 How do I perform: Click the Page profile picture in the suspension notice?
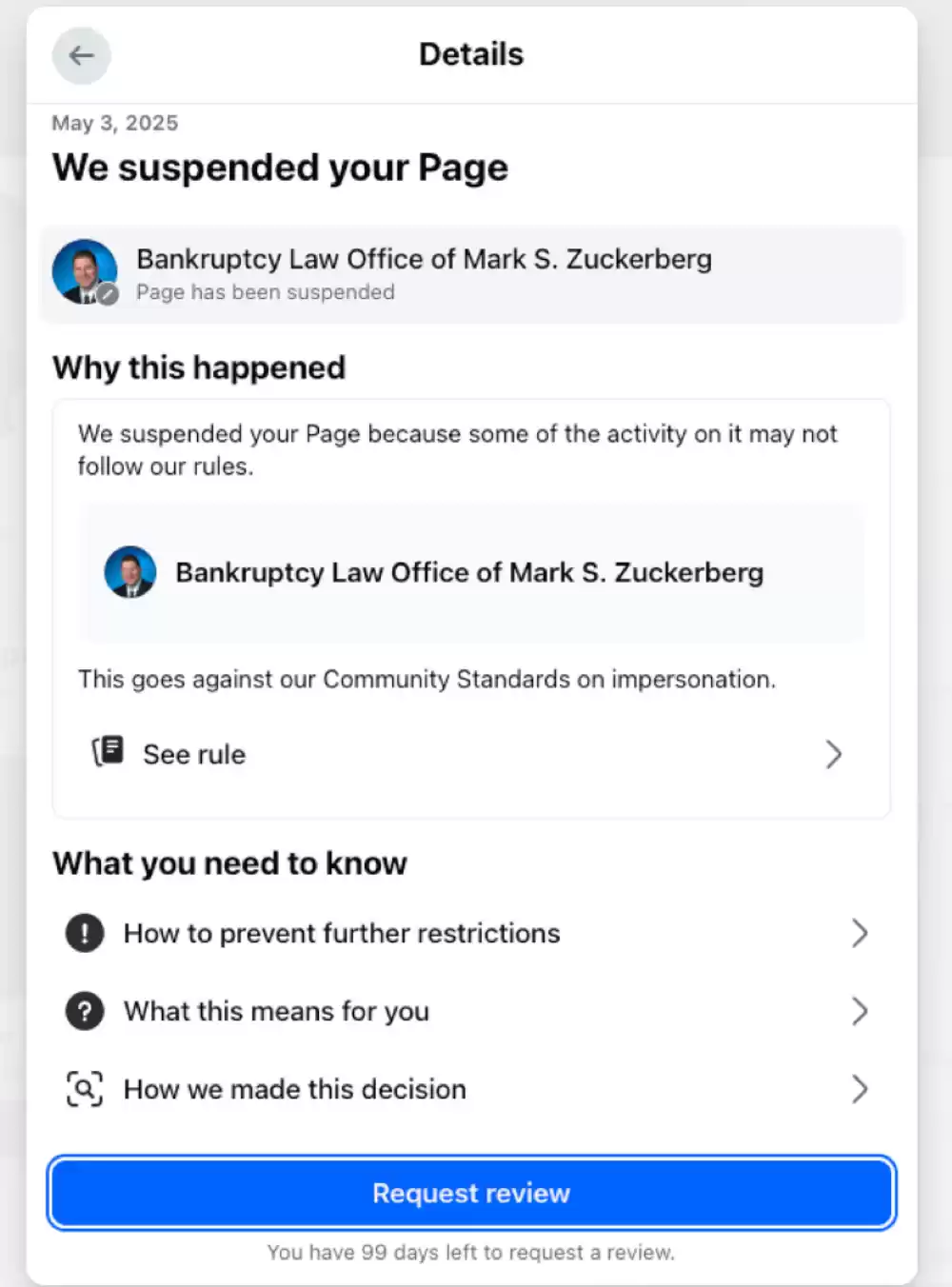(84, 271)
